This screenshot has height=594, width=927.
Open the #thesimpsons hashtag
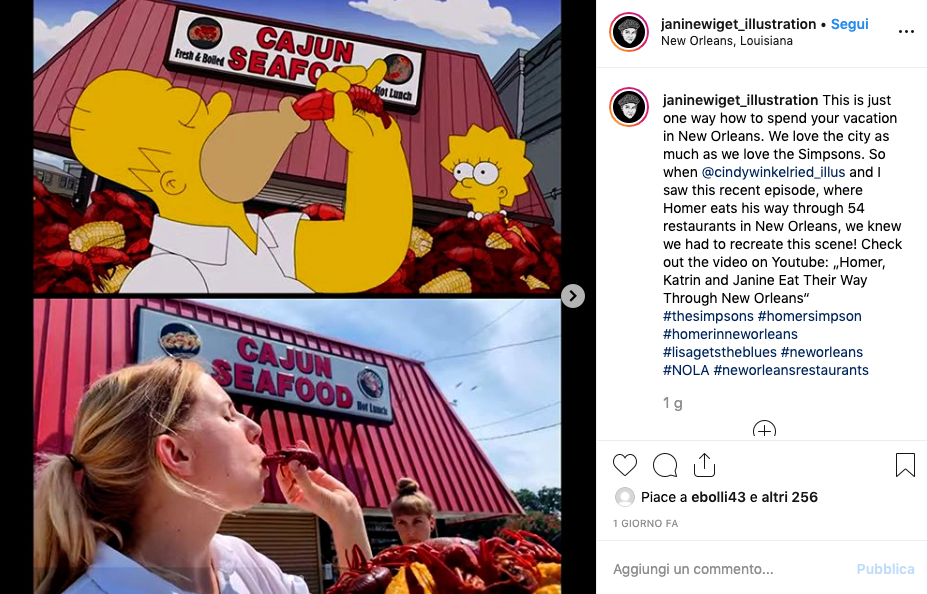click(708, 316)
